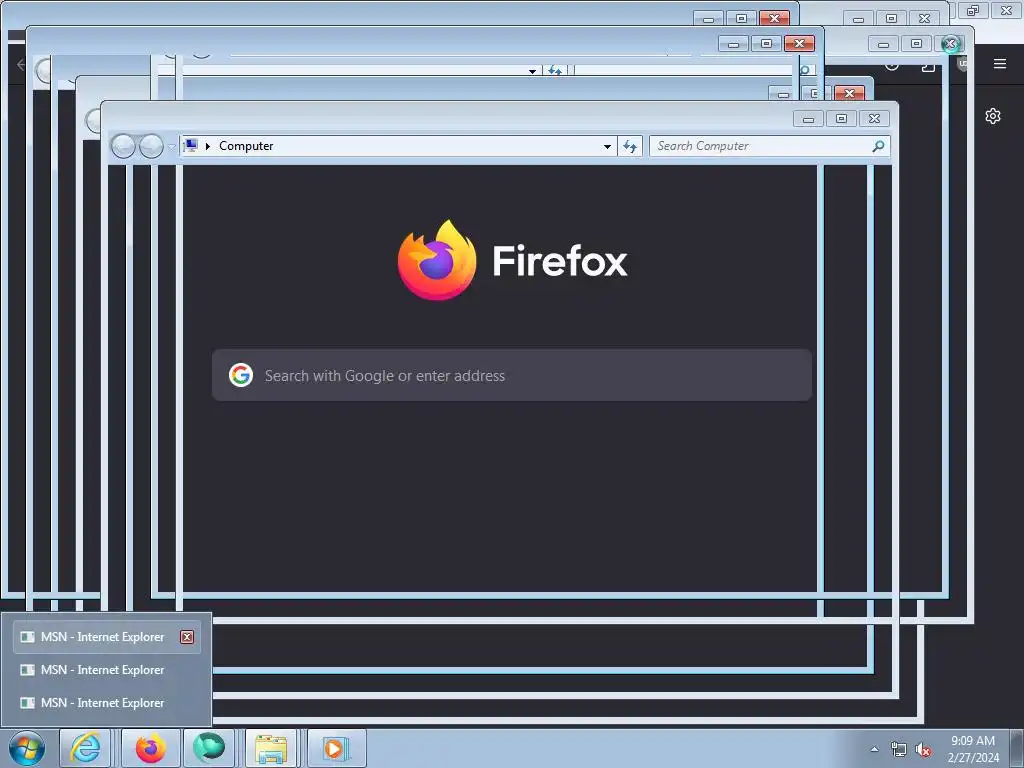Viewport: 1024px width, 768px height.
Task: Open the clock showing 9:09 AM
Action: click(x=973, y=749)
